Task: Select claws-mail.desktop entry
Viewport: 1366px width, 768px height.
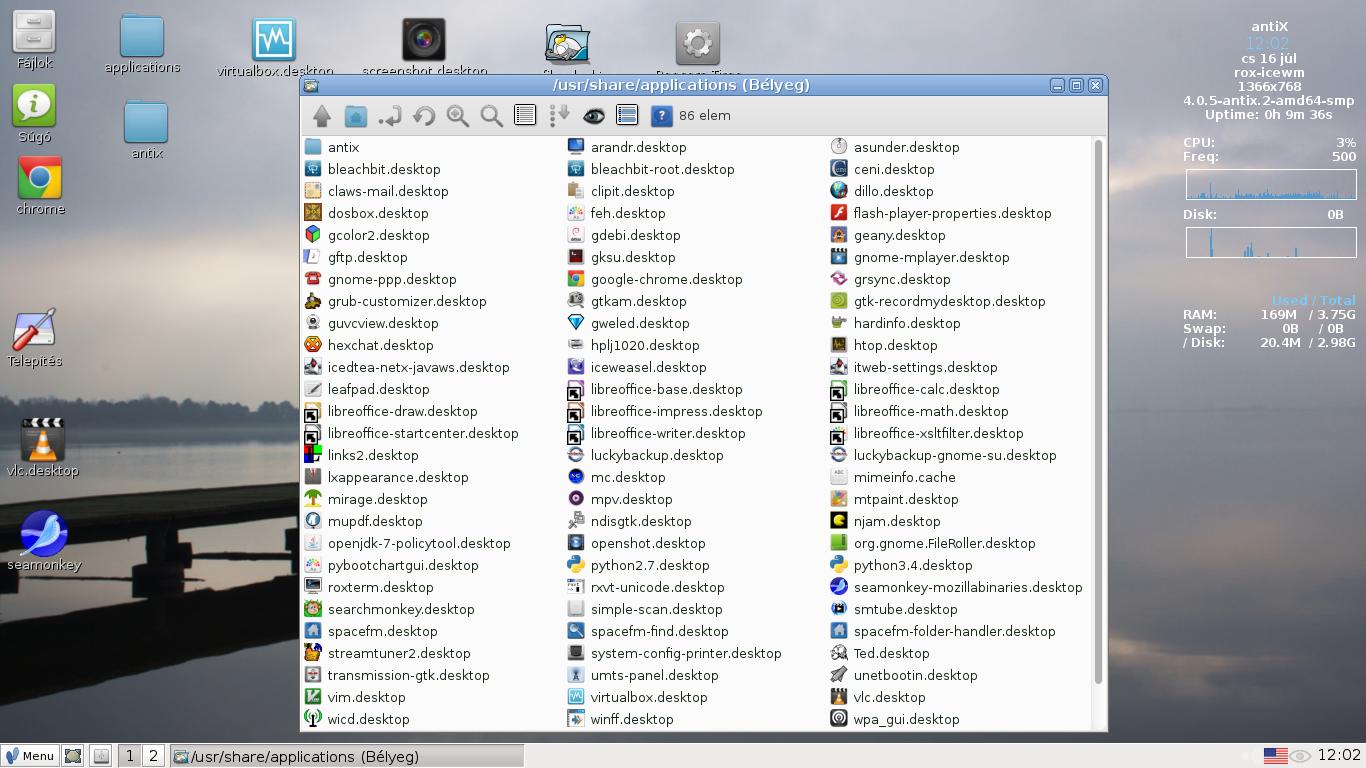Action: click(x=376, y=191)
